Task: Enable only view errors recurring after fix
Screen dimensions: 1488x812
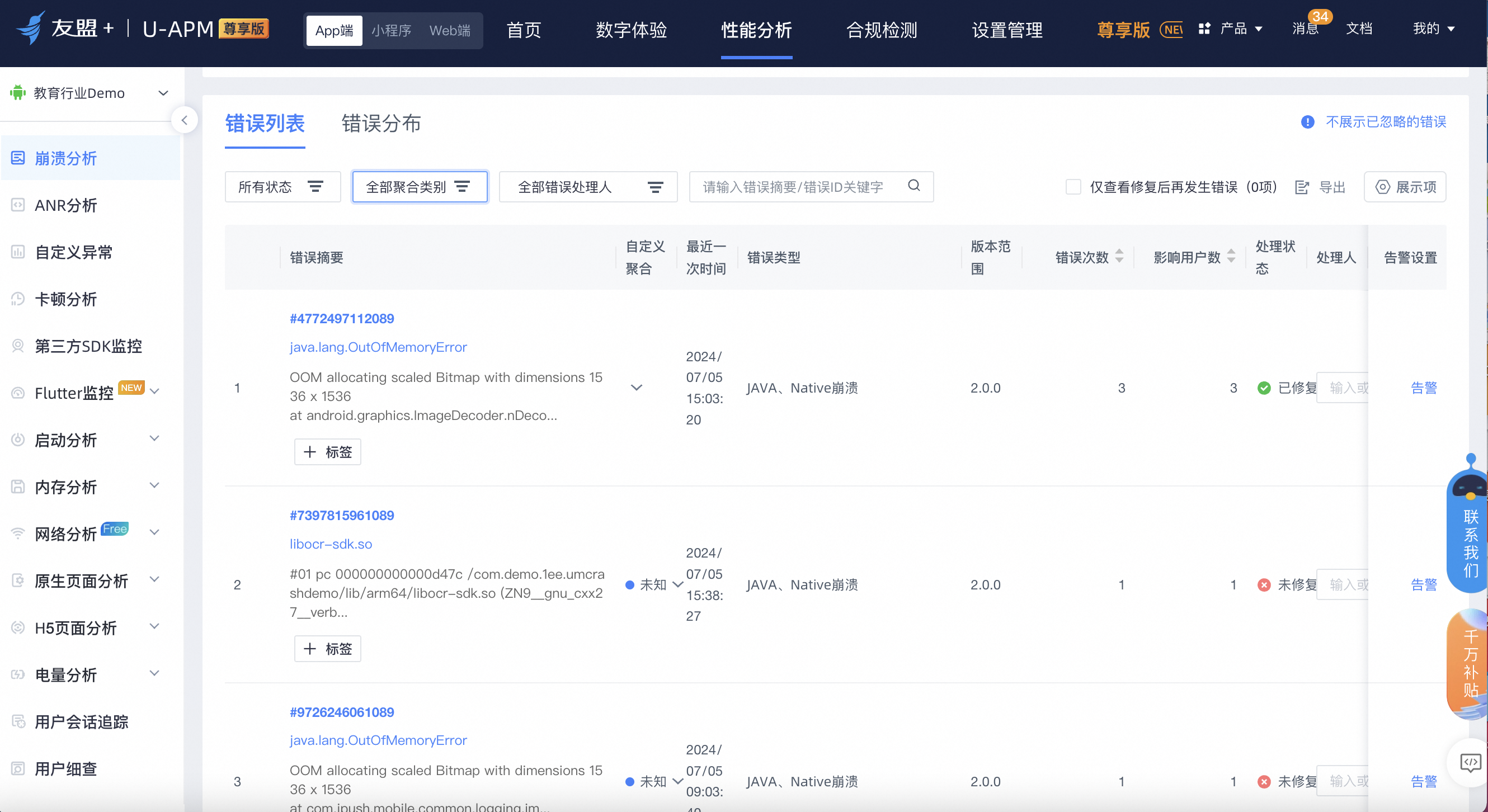Action: [x=1073, y=187]
